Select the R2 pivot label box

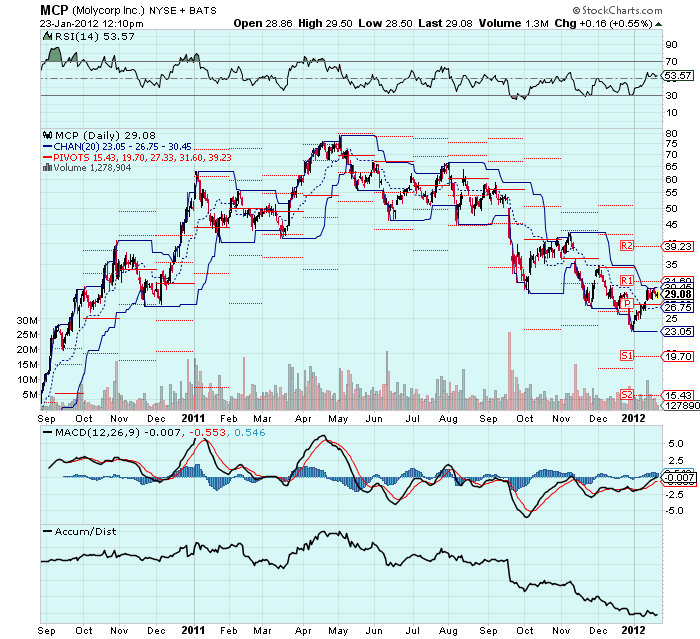click(627, 246)
